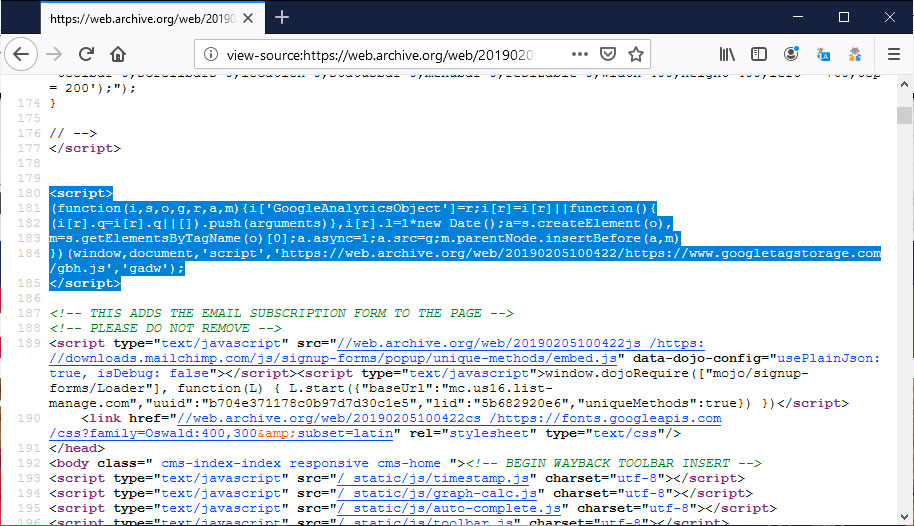
Task: Minimize the Firefox window
Action: [798, 17]
